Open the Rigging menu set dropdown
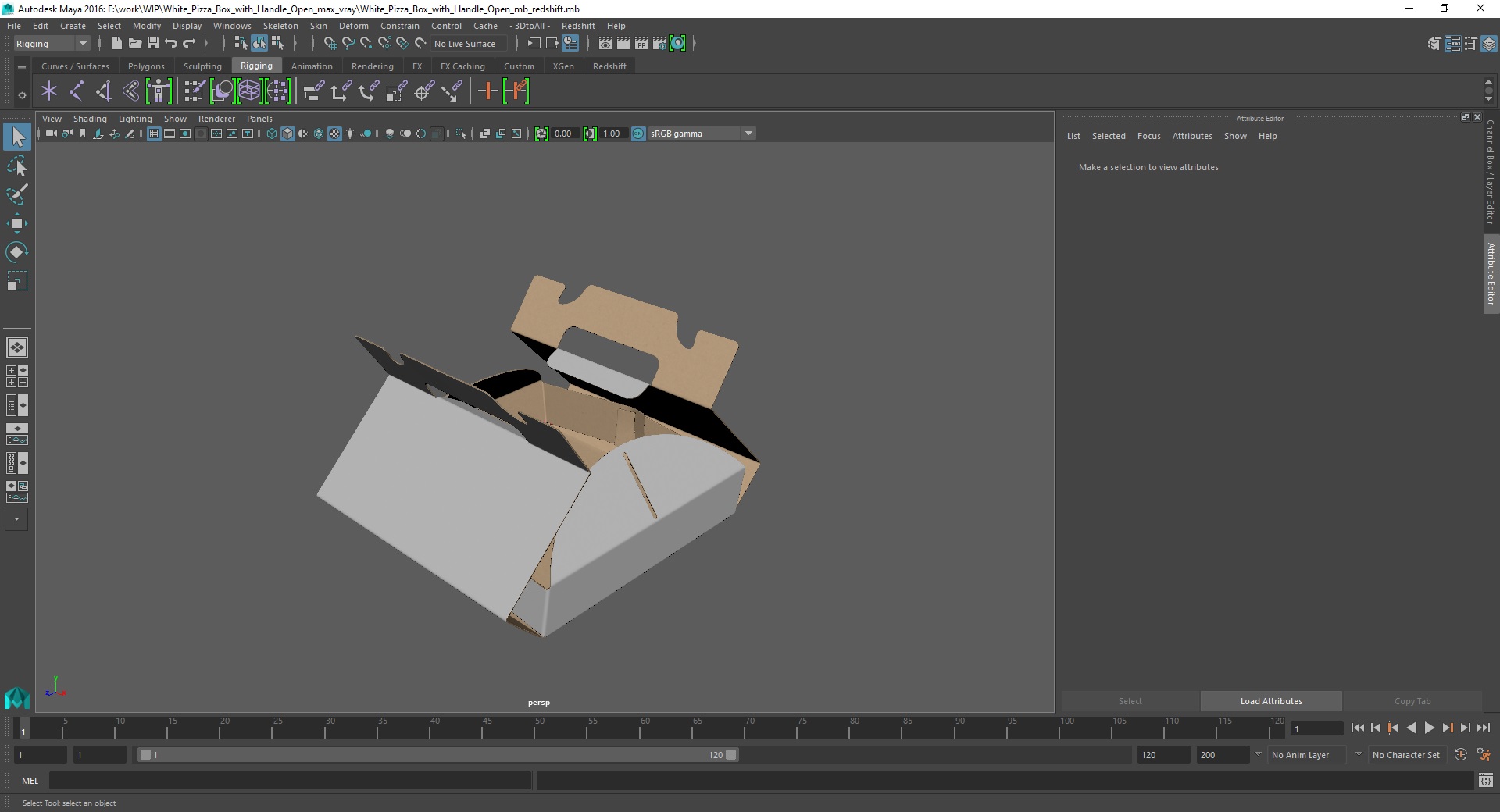Image resolution: width=1500 pixels, height=812 pixels. tap(51, 44)
